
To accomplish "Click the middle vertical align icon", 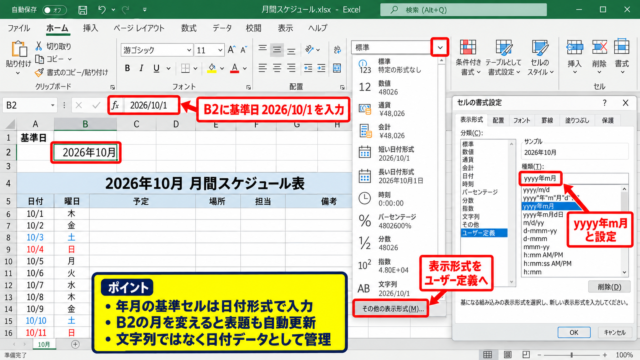I will pos(277,50).
